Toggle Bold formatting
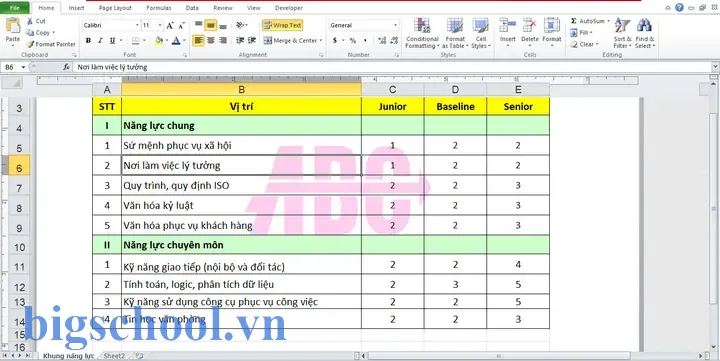 (x=88, y=40)
